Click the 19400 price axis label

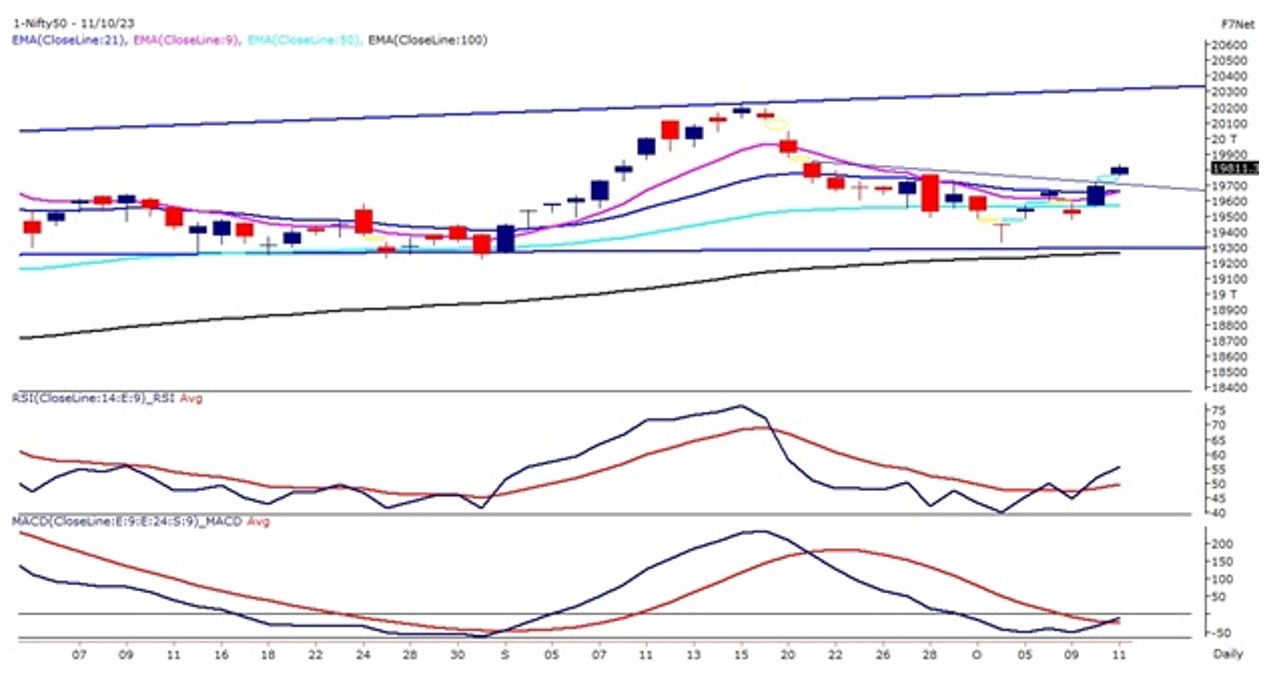tap(1231, 232)
